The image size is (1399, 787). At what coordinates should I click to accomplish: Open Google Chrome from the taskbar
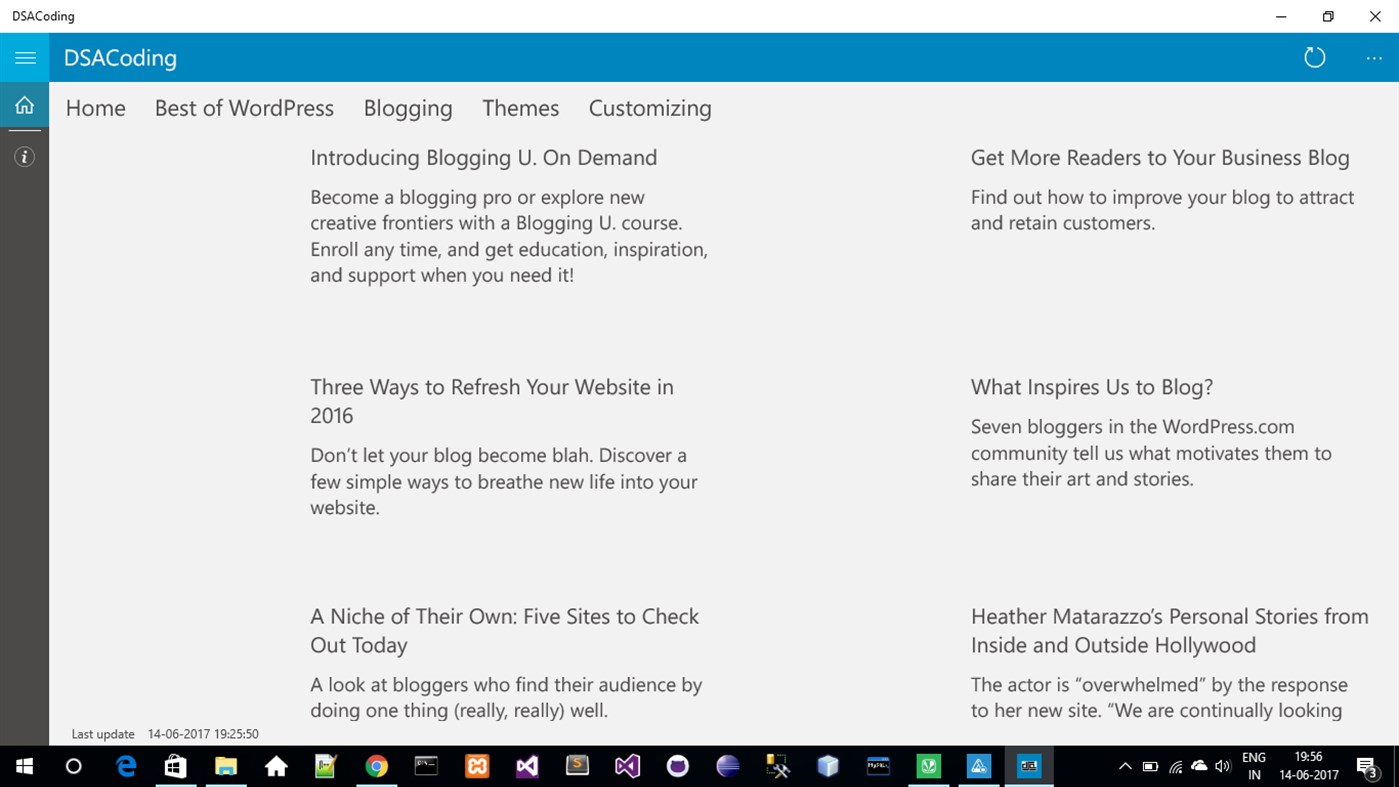pyautogui.click(x=376, y=767)
